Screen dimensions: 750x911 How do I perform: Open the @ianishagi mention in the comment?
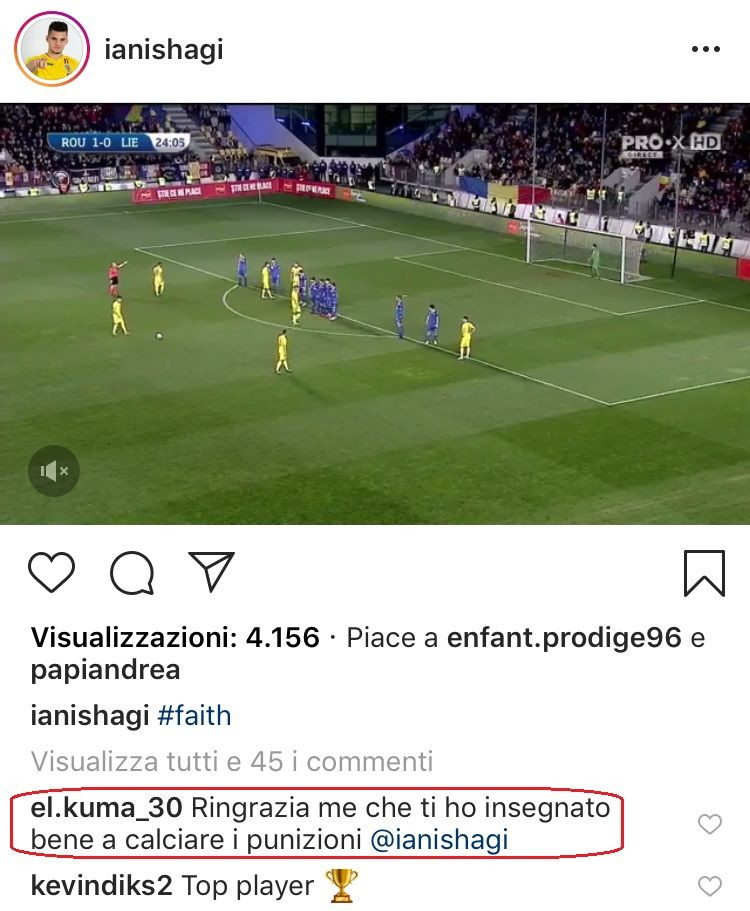[439, 840]
